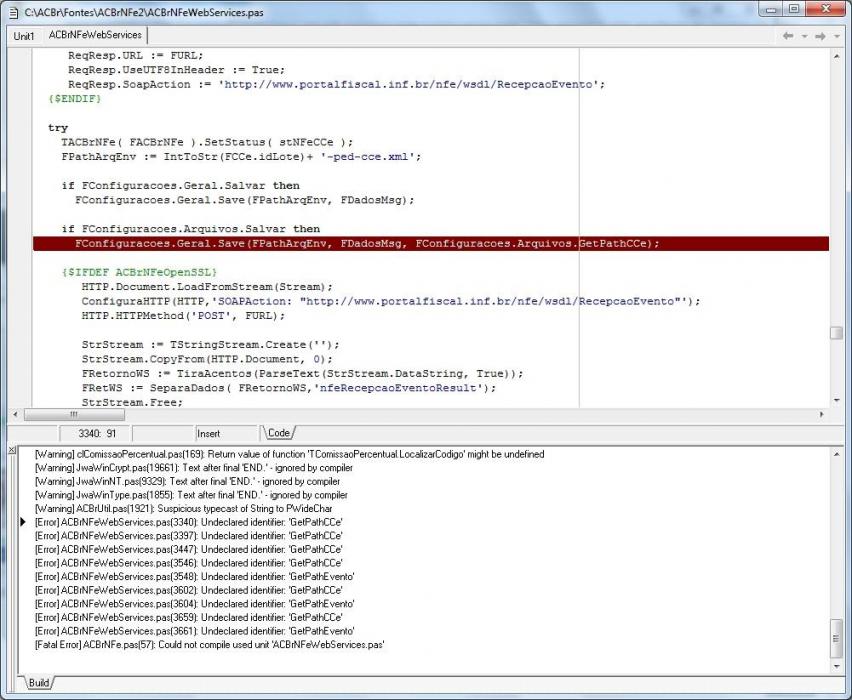852x700 pixels.
Task: Click the {$IFDEF ACBrNFeOpenSSL} directive
Action: (x=140, y=272)
